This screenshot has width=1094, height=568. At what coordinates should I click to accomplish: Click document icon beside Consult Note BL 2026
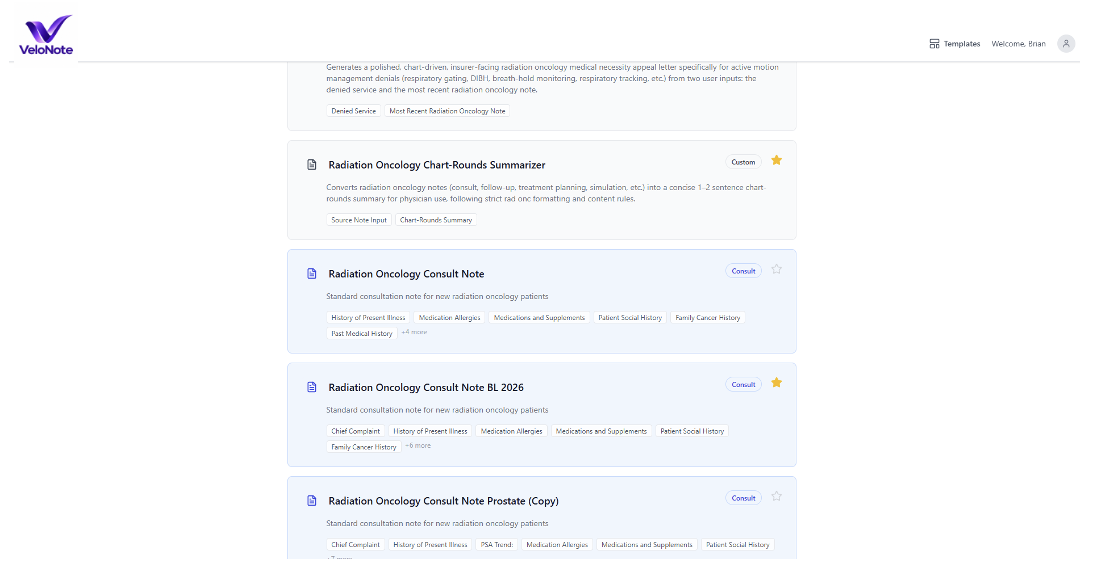point(312,387)
